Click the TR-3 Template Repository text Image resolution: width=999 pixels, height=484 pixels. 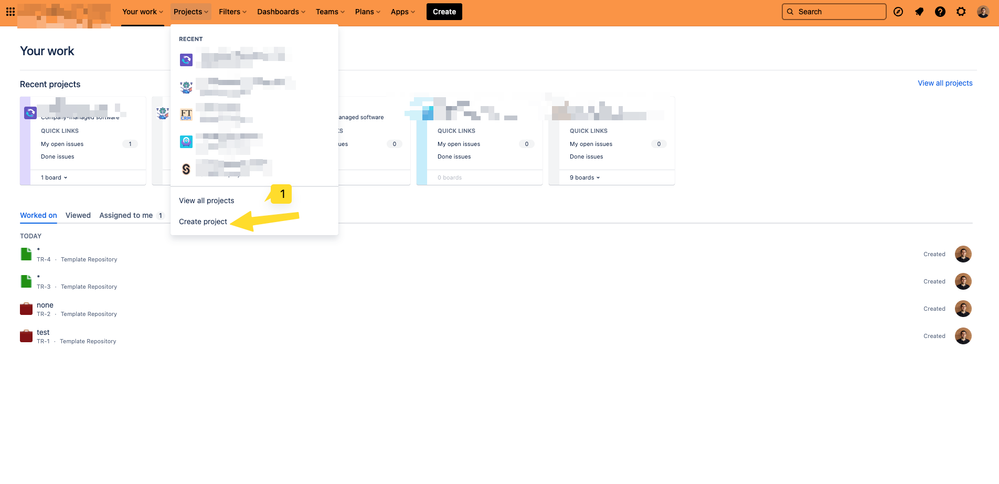[77, 287]
